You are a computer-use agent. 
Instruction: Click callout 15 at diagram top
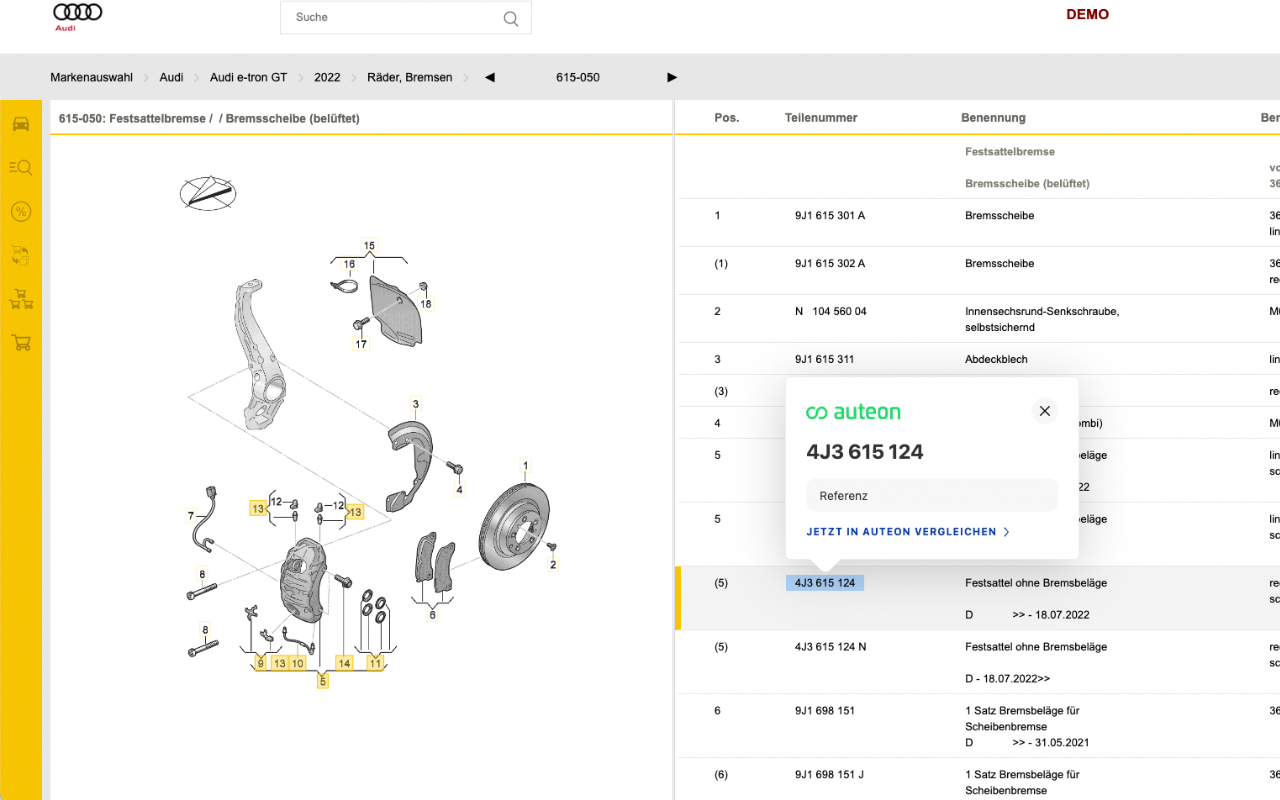pyautogui.click(x=369, y=245)
